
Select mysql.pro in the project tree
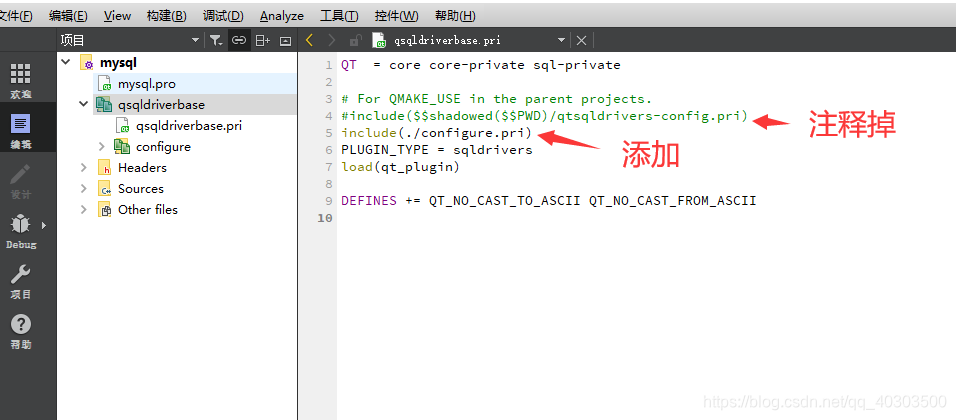coord(147,84)
